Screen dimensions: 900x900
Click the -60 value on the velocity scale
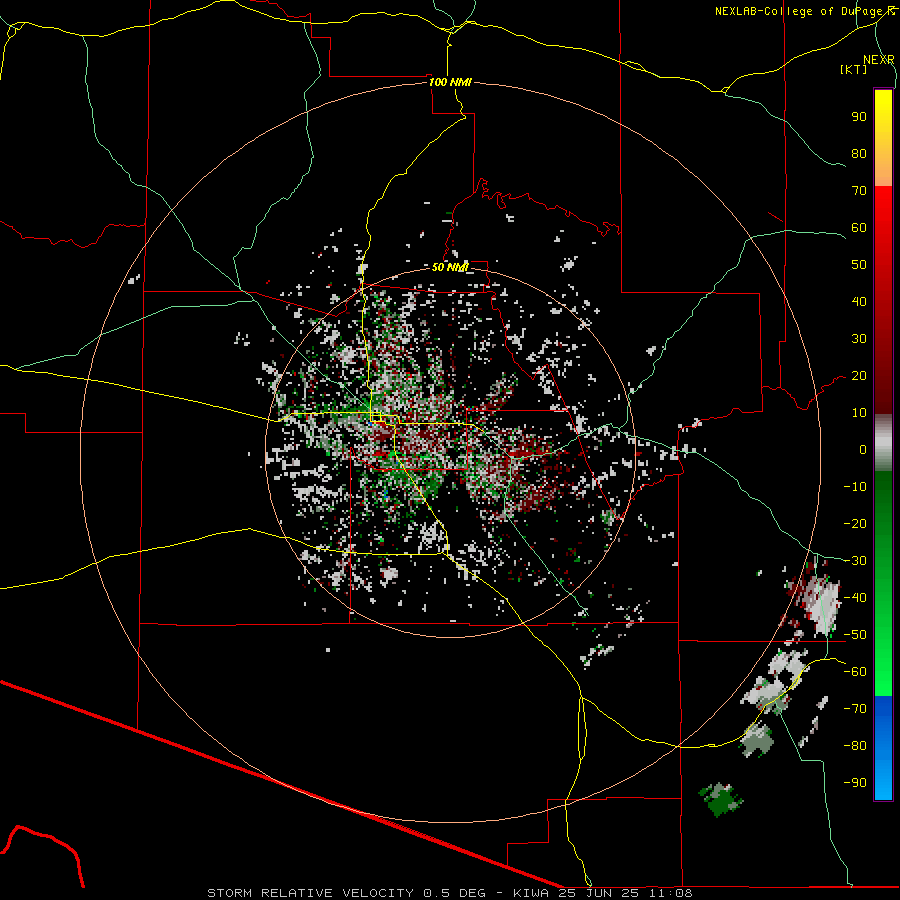click(855, 672)
